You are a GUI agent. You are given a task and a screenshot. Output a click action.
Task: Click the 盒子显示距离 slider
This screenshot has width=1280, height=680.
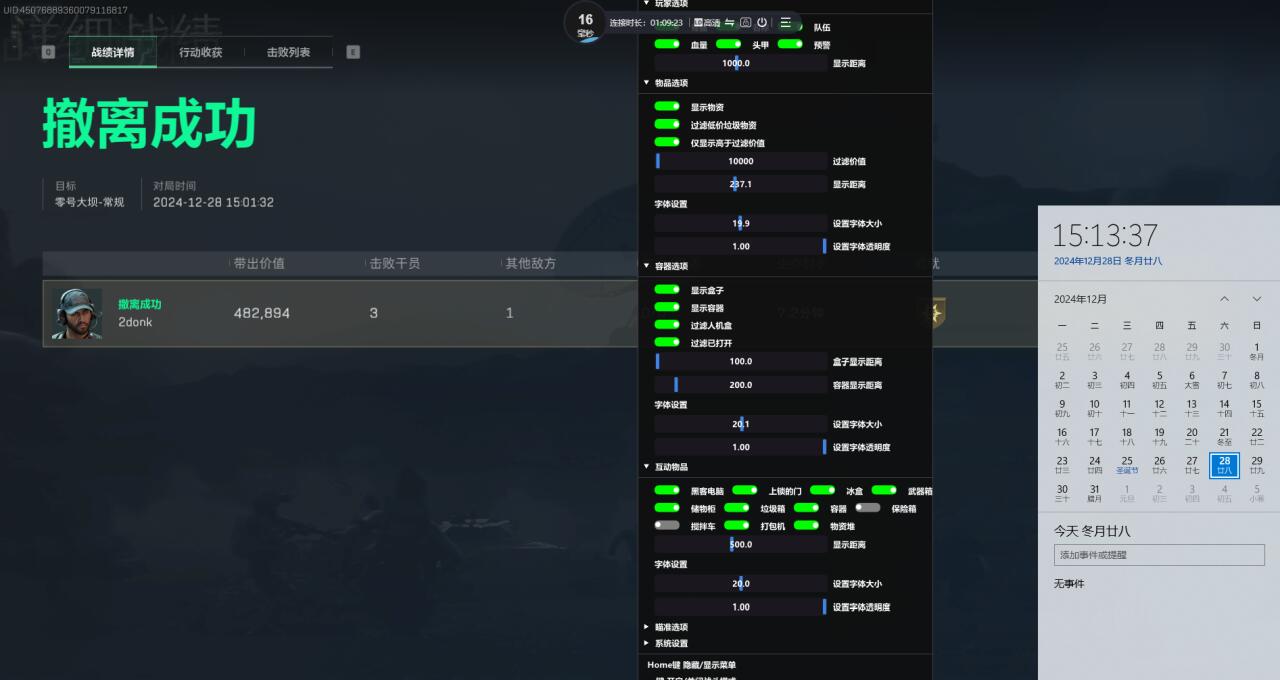click(x=741, y=362)
